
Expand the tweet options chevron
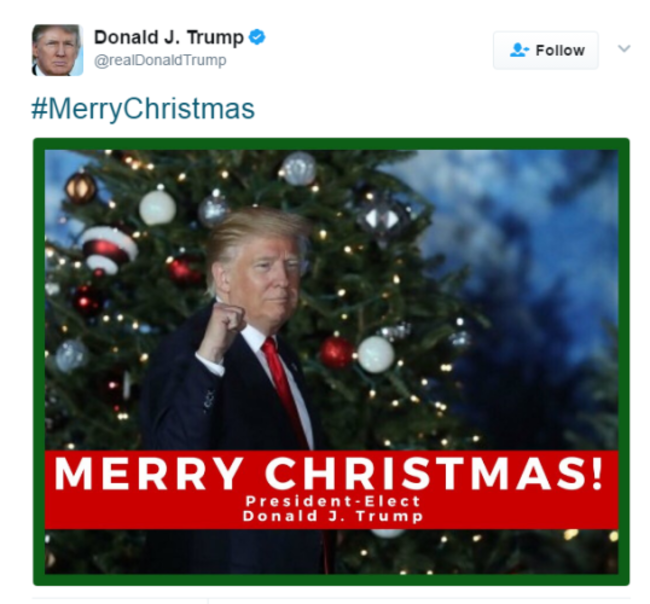click(x=624, y=49)
